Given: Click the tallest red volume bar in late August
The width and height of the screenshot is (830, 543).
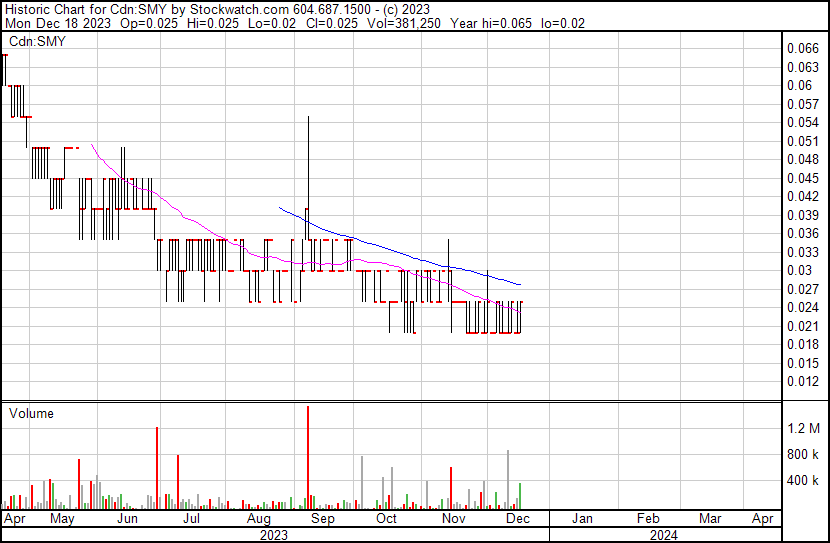Looking at the screenshot, I should [x=308, y=457].
